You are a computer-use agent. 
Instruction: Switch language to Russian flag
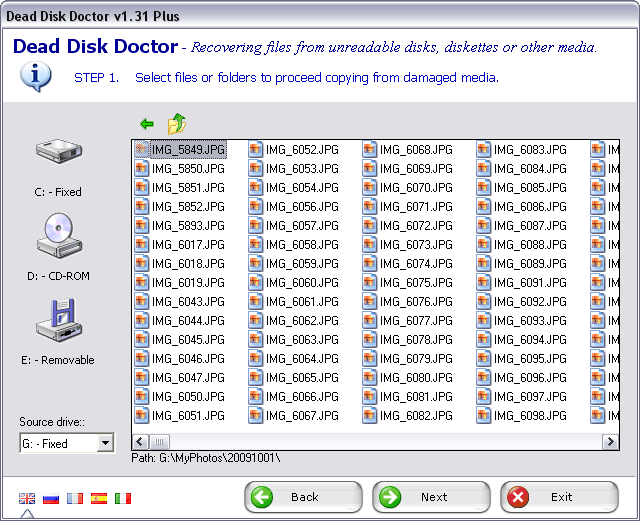(51, 499)
